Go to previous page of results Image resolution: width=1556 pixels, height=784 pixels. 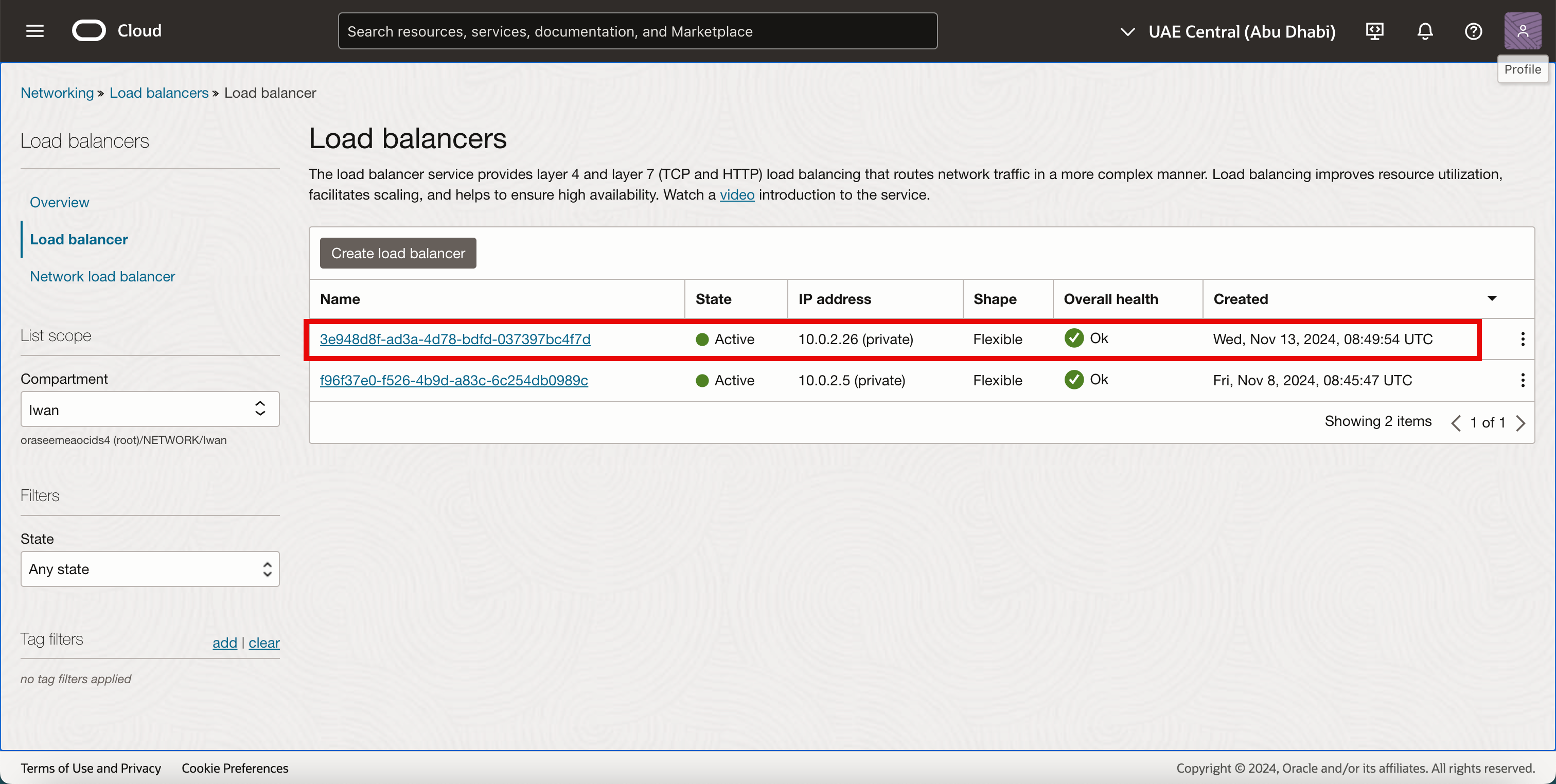(x=1456, y=423)
